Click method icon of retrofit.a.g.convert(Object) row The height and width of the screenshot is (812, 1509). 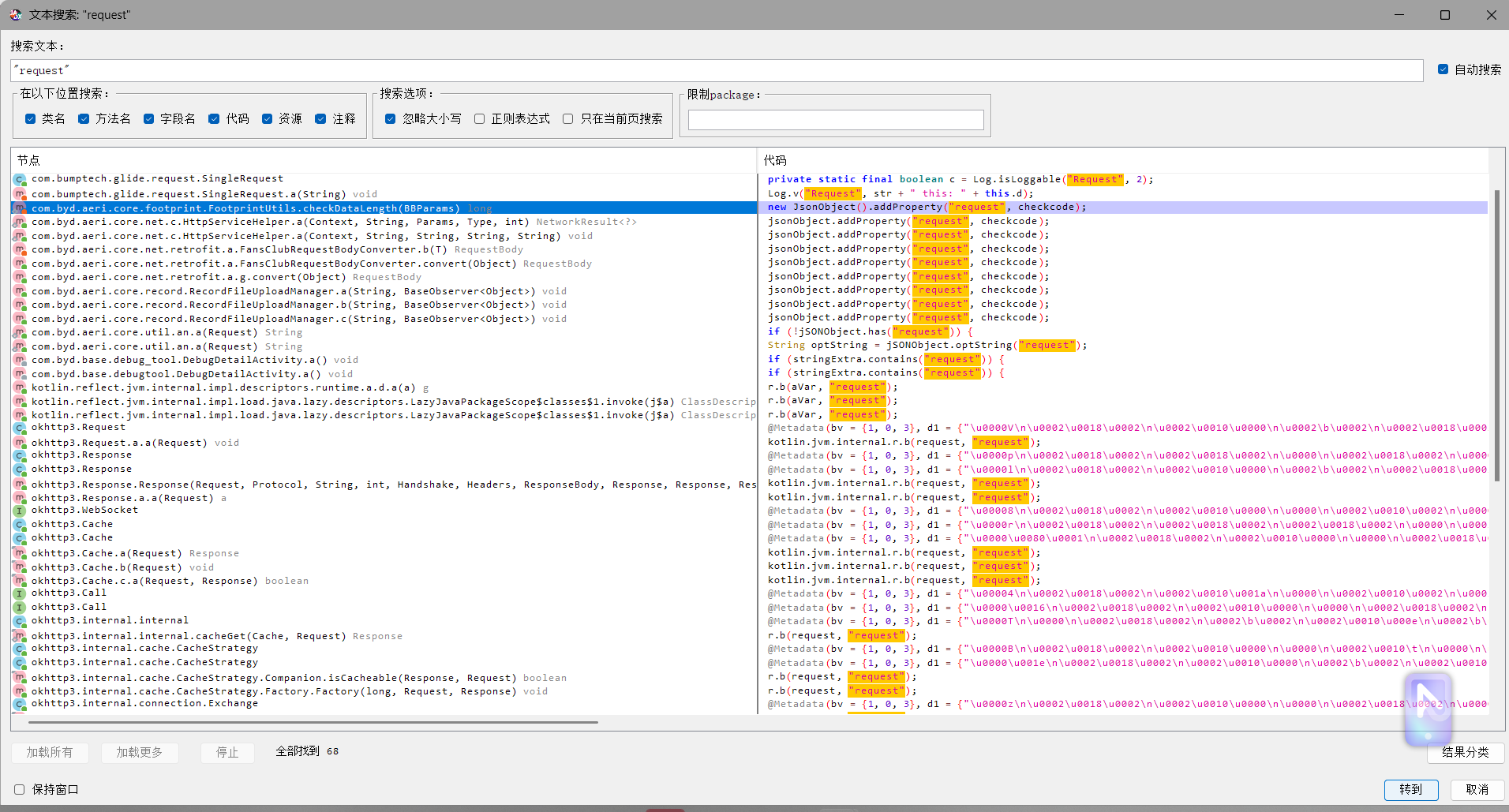20,277
